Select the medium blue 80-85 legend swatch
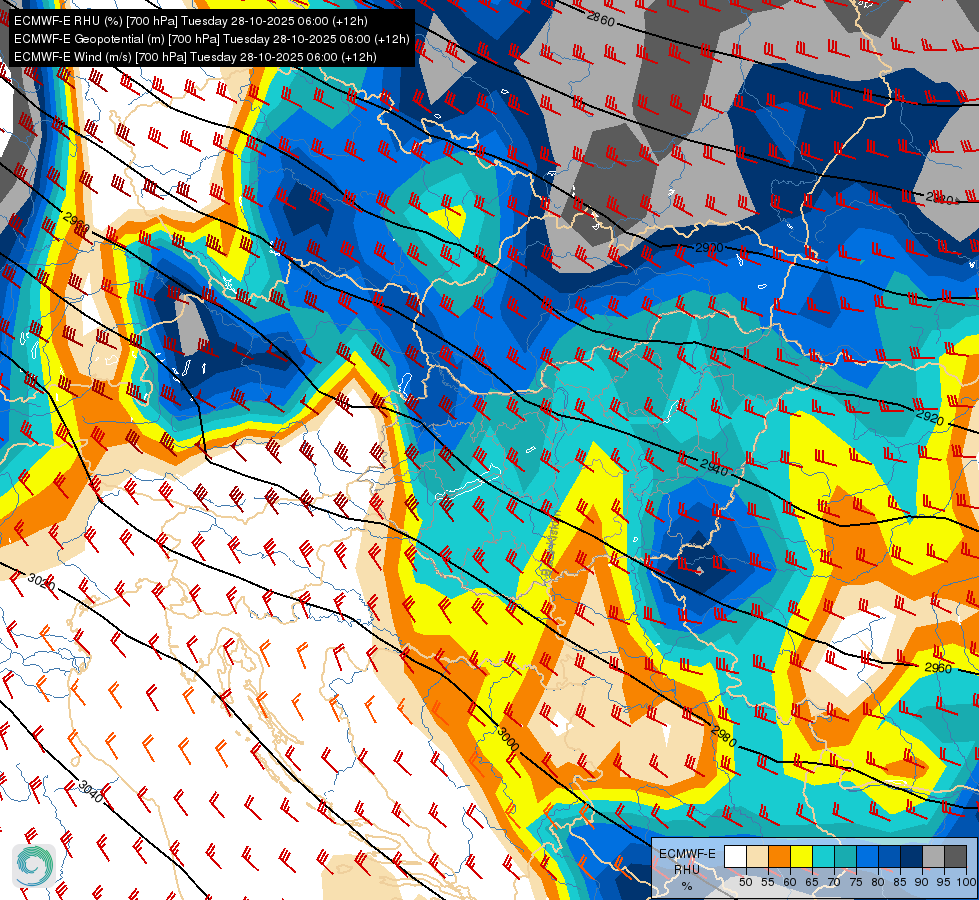Image resolution: width=979 pixels, height=900 pixels. [x=890, y=856]
